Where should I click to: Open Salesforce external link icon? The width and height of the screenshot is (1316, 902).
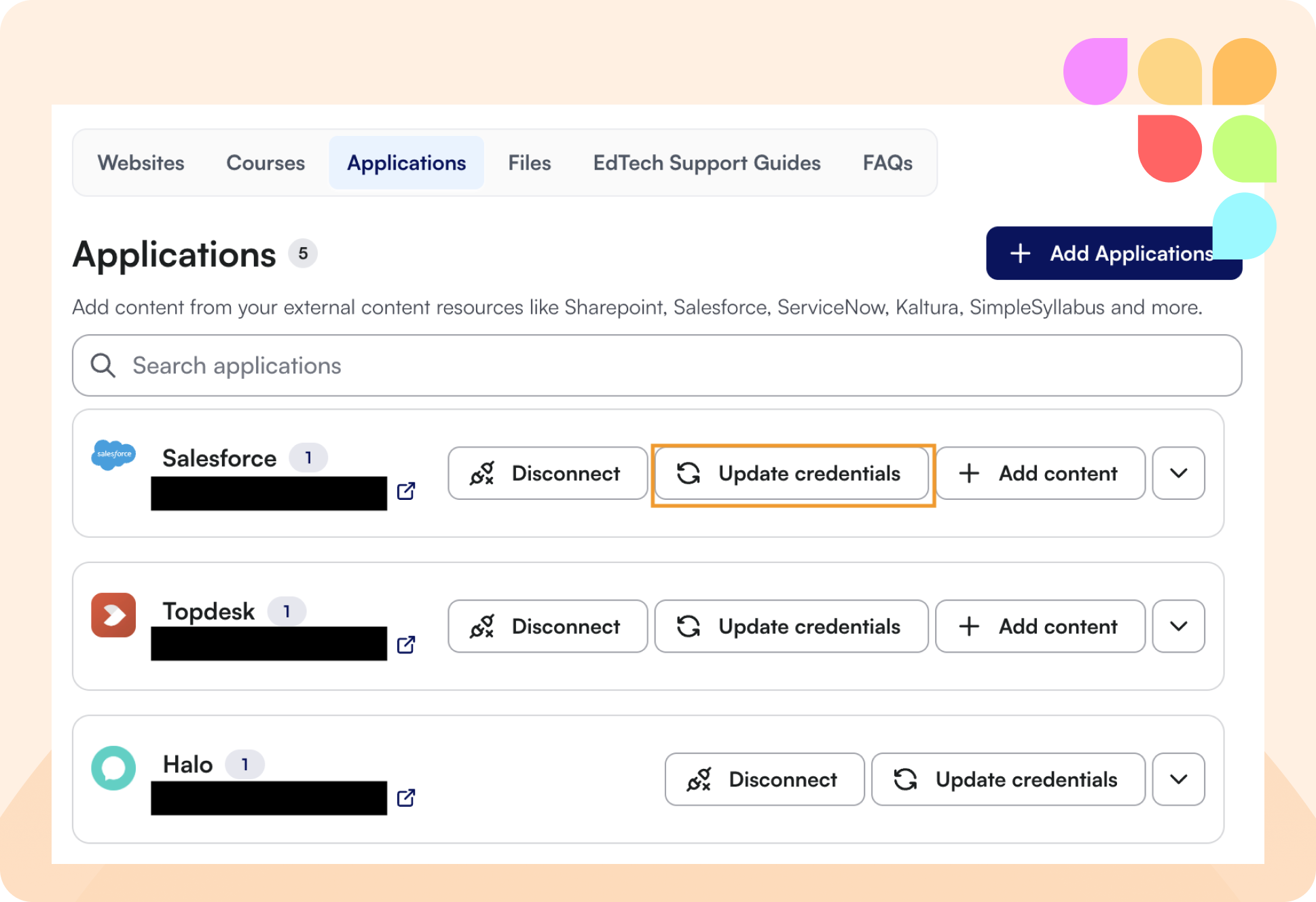(406, 491)
